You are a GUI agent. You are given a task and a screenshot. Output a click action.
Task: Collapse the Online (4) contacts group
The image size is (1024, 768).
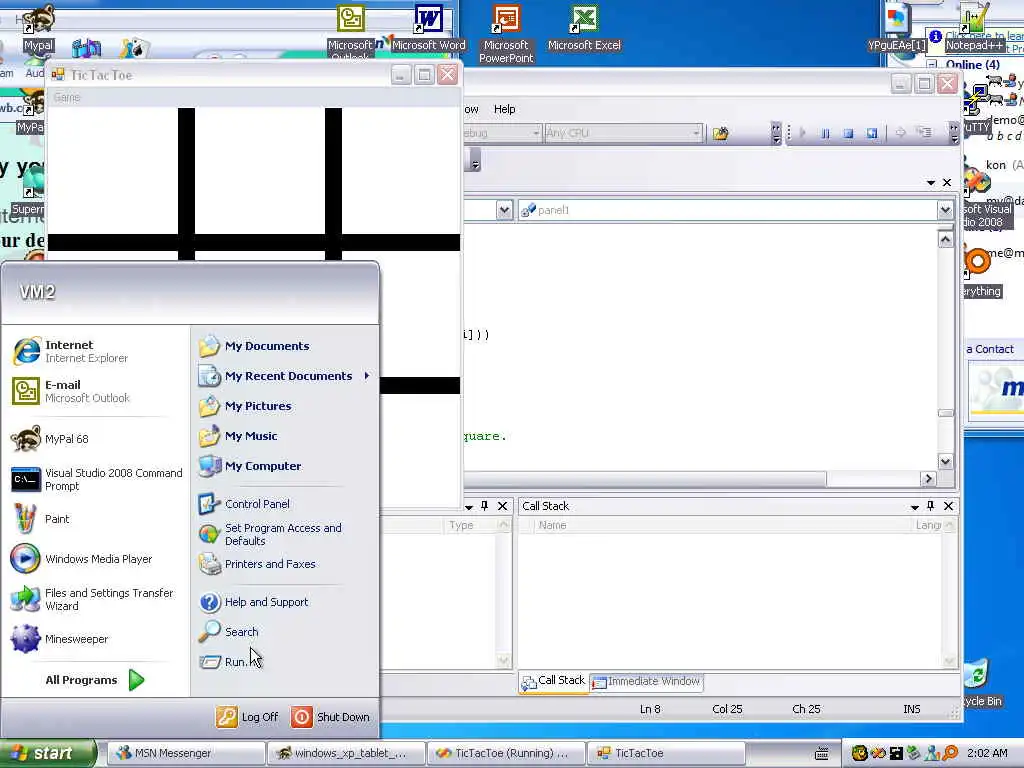pos(932,65)
